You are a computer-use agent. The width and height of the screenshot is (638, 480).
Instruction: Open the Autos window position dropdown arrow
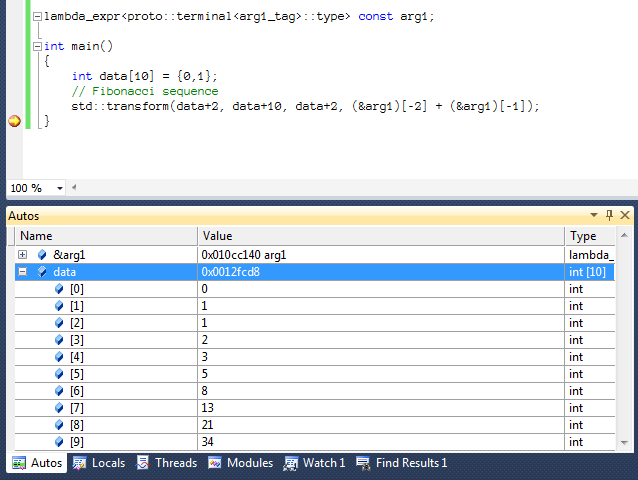[x=593, y=216]
